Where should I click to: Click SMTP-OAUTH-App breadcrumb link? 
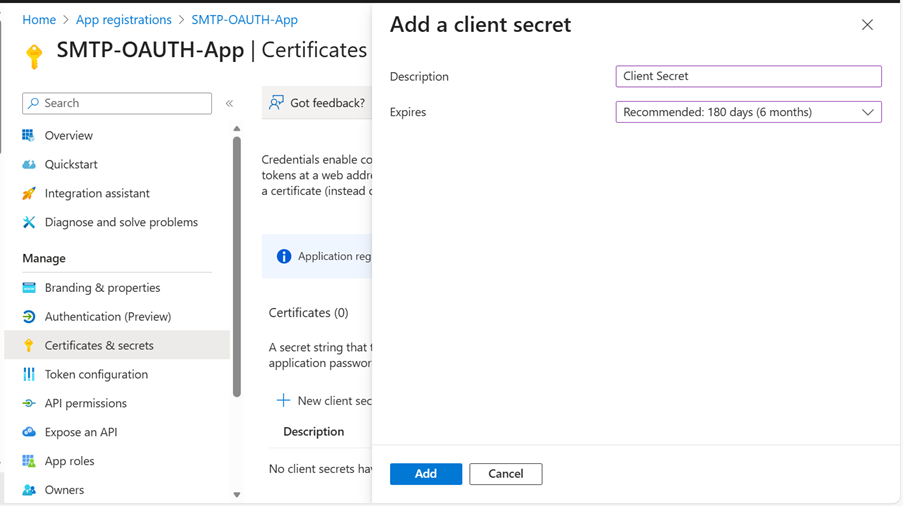[x=244, y=20]
